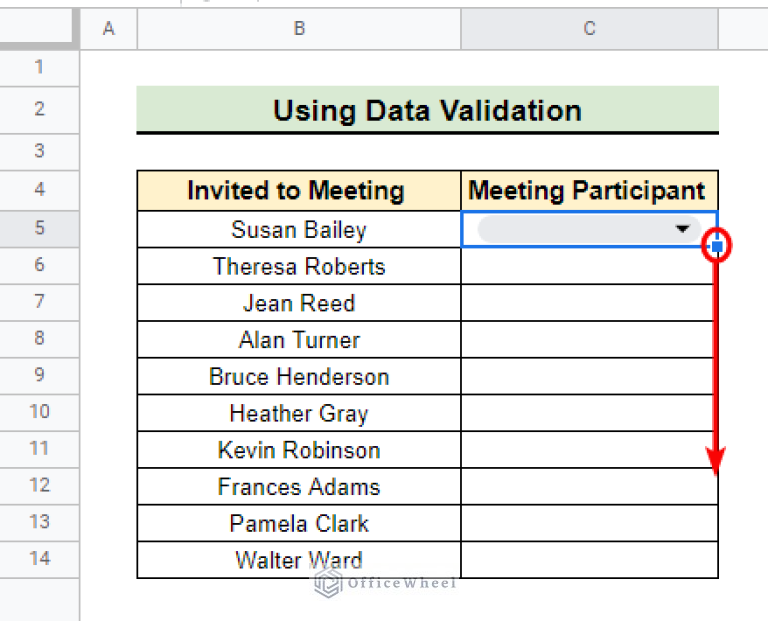Click the Invited to Meeting header cell
The height and width of the screenshot is (621, 768).
coord(299,191)
